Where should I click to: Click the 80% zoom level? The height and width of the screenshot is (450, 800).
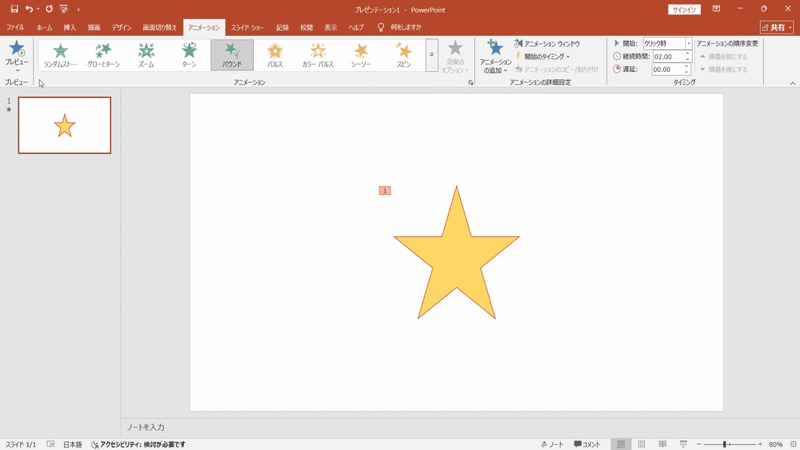[776, 444]
